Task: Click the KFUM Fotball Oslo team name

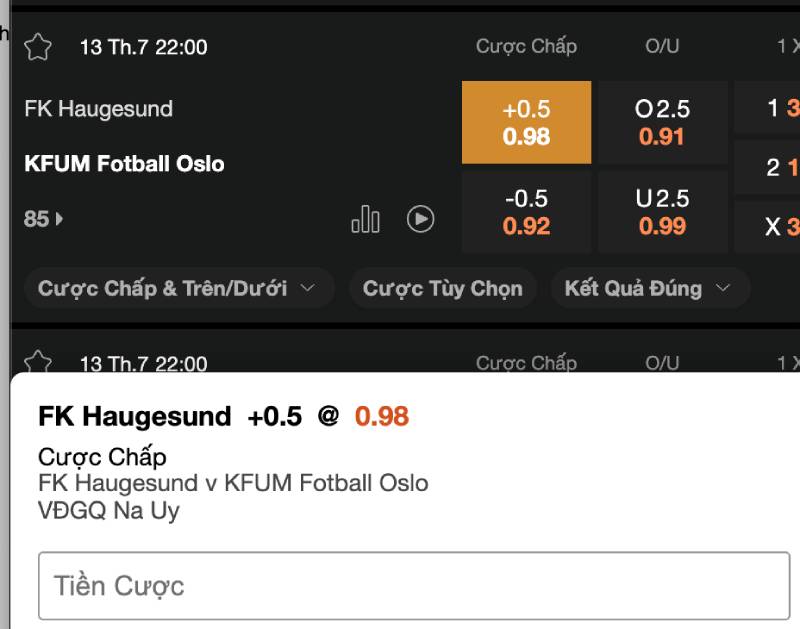Action: (124, 163)
